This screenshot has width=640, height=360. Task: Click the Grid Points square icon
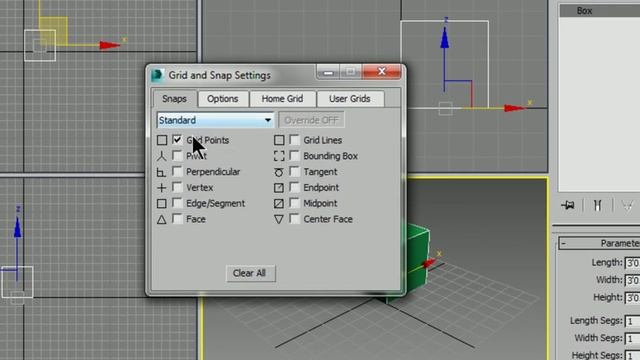[162, 140]
